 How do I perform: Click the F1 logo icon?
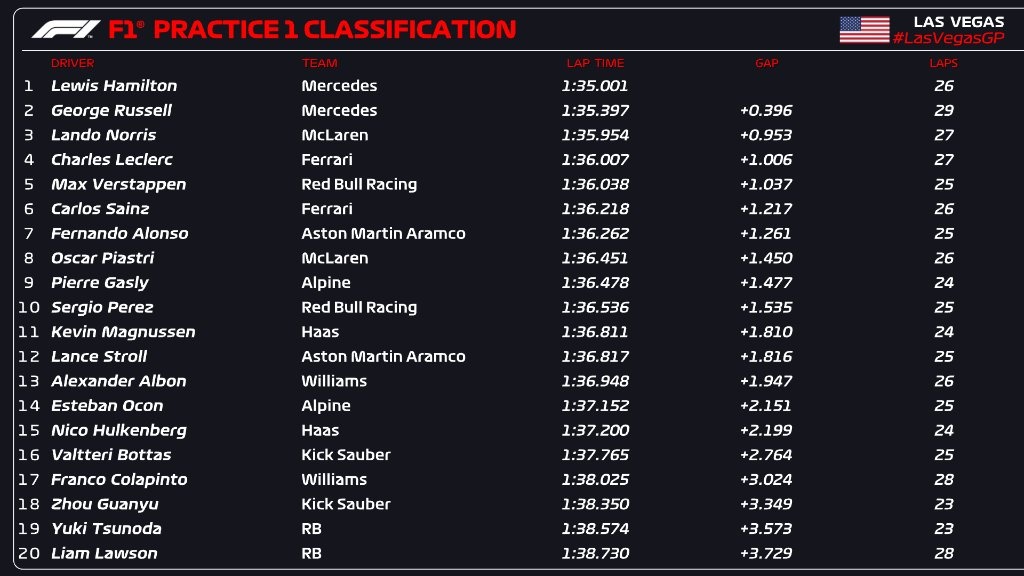click(65, 29)
